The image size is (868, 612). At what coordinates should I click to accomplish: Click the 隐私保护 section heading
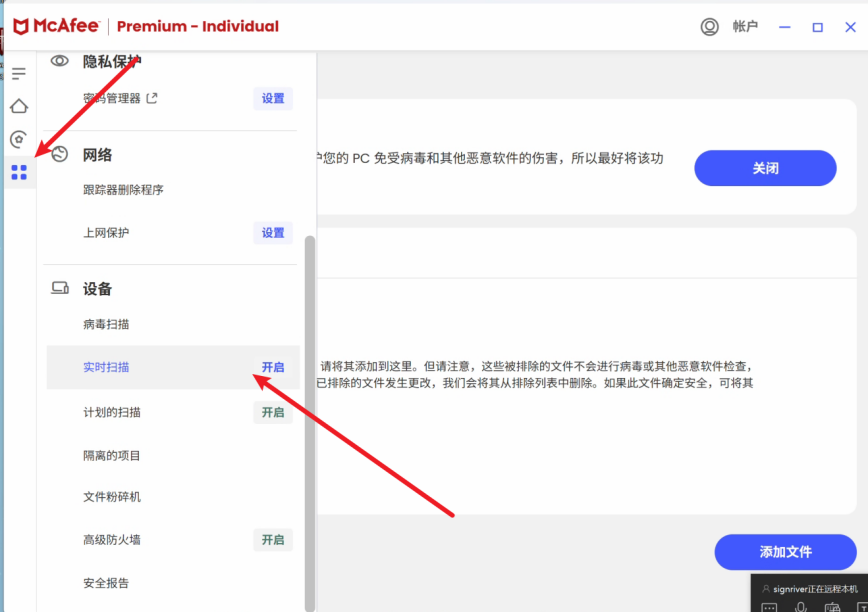(112, 61)
